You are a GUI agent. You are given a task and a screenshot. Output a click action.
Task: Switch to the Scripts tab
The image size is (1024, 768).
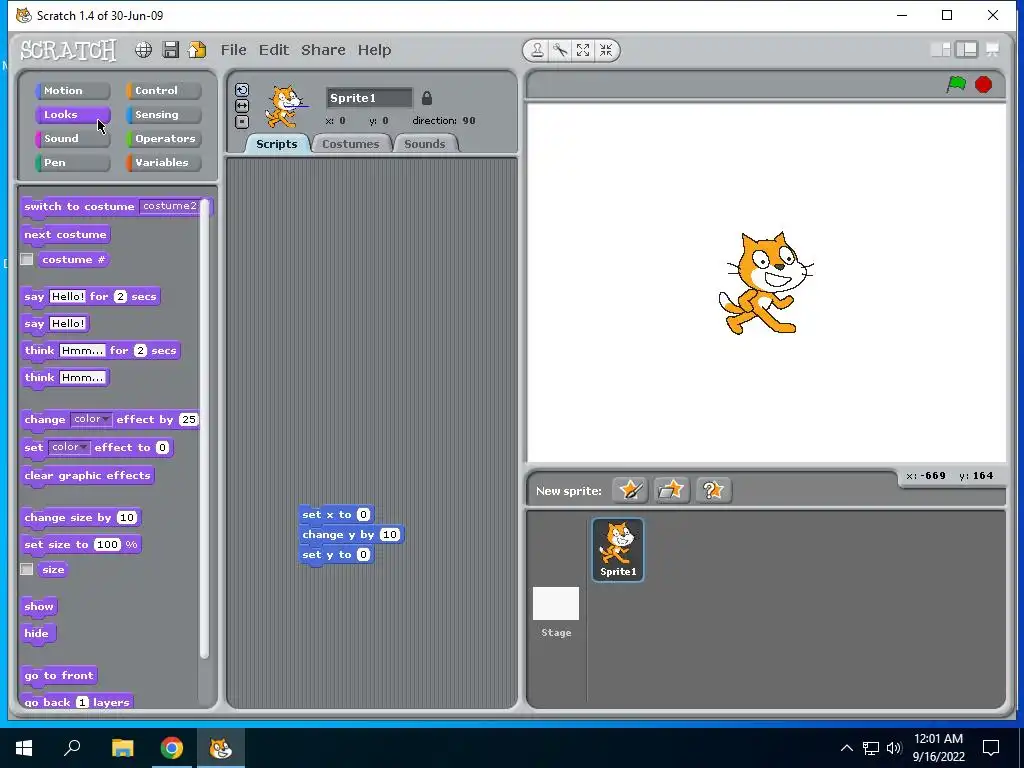pyautogui.click(x=276, y=144)
